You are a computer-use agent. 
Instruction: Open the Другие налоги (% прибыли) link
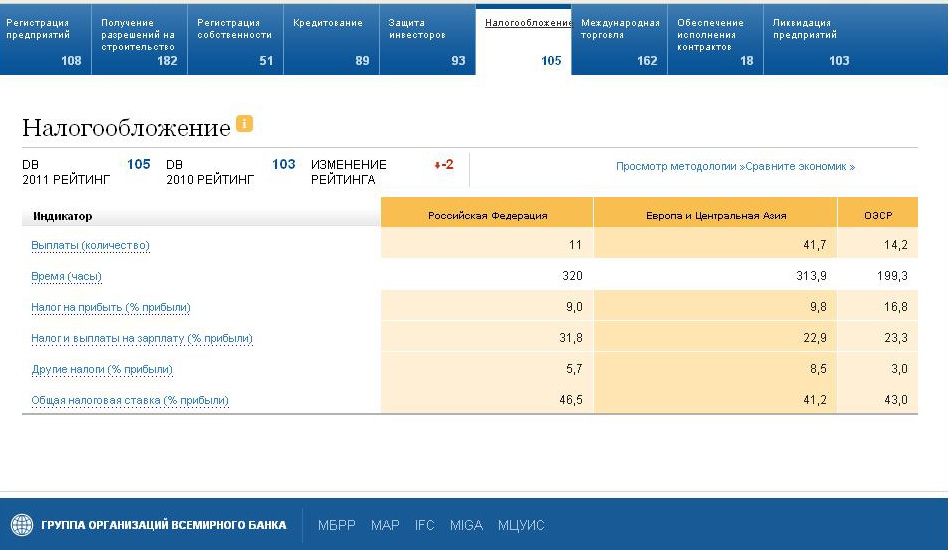click(x=102, y=369)
